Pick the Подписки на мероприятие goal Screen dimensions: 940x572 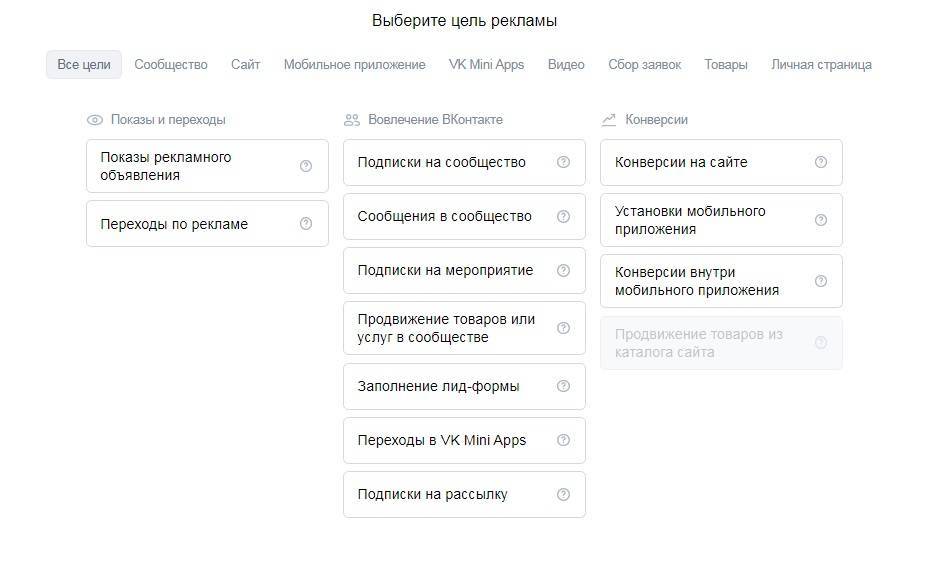[x=445, y=270]
